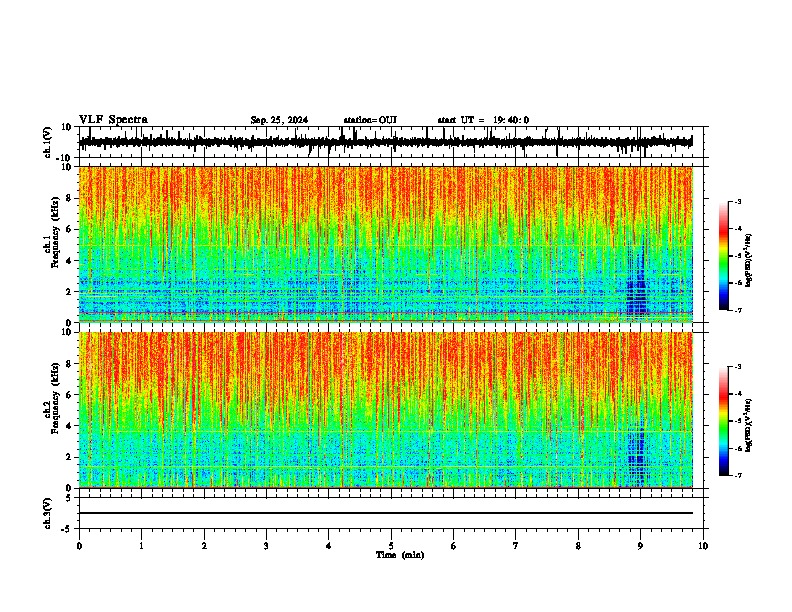The height and width of the screenshot is (612, 792).
Task: Click the "-7" label on ch.2 color bar
Action: 738,475
